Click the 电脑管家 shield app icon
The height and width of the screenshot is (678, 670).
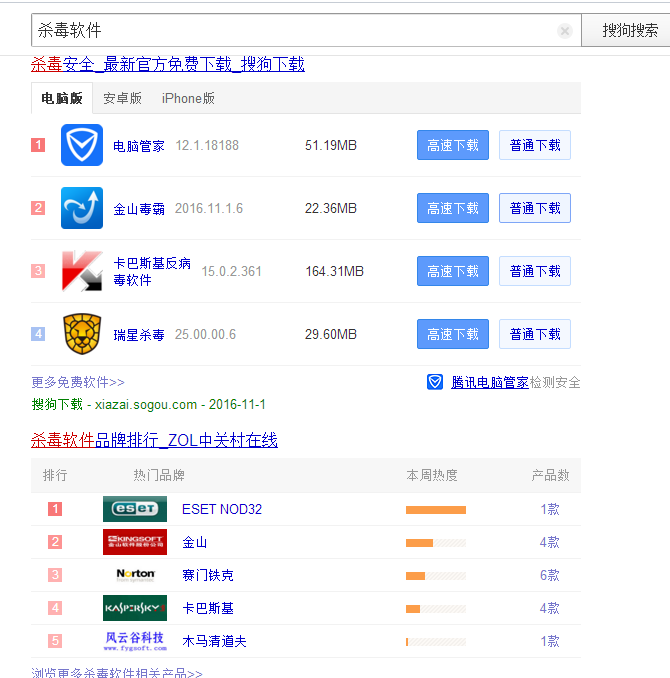pyautogui.click(x=82, y=145)
